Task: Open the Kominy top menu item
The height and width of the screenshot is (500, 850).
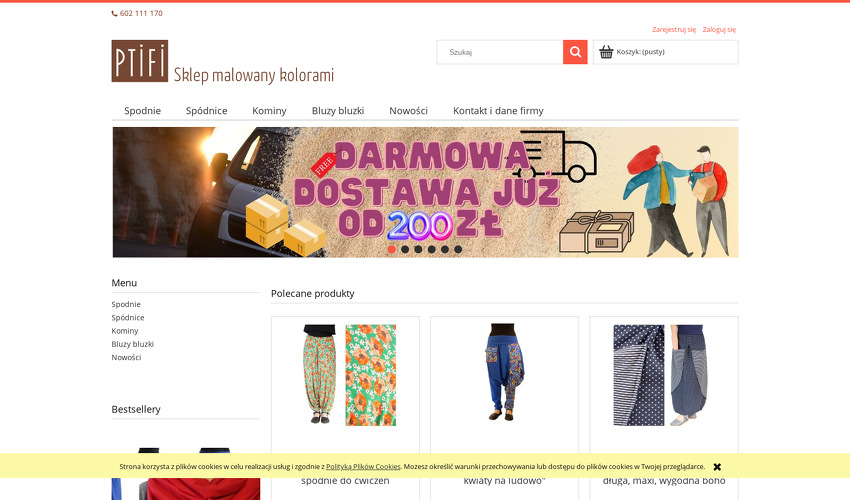Action: [269, 111]
